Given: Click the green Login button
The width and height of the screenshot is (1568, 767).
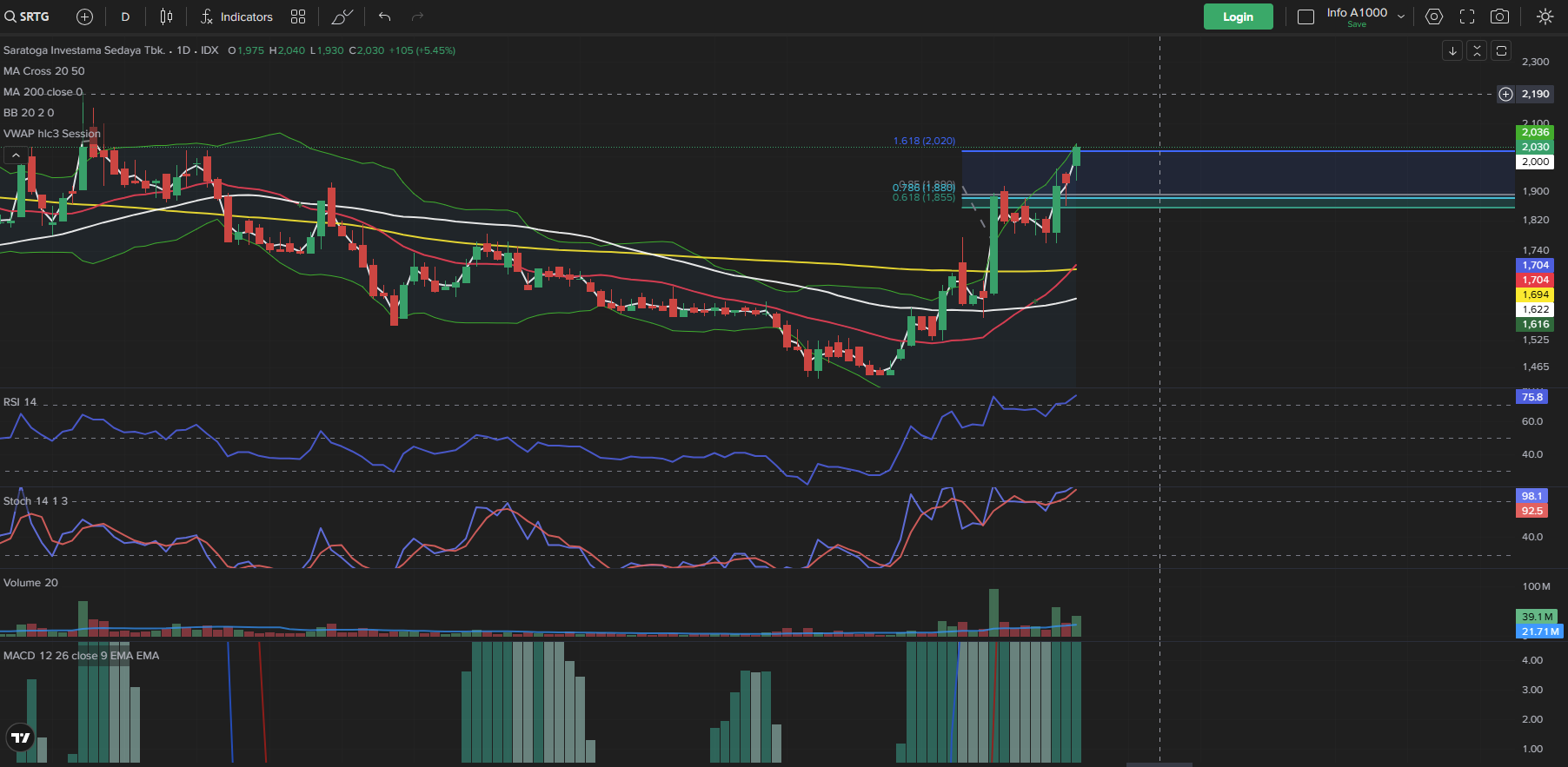Looking at the screenshot, I should (x=1238, y=17).
